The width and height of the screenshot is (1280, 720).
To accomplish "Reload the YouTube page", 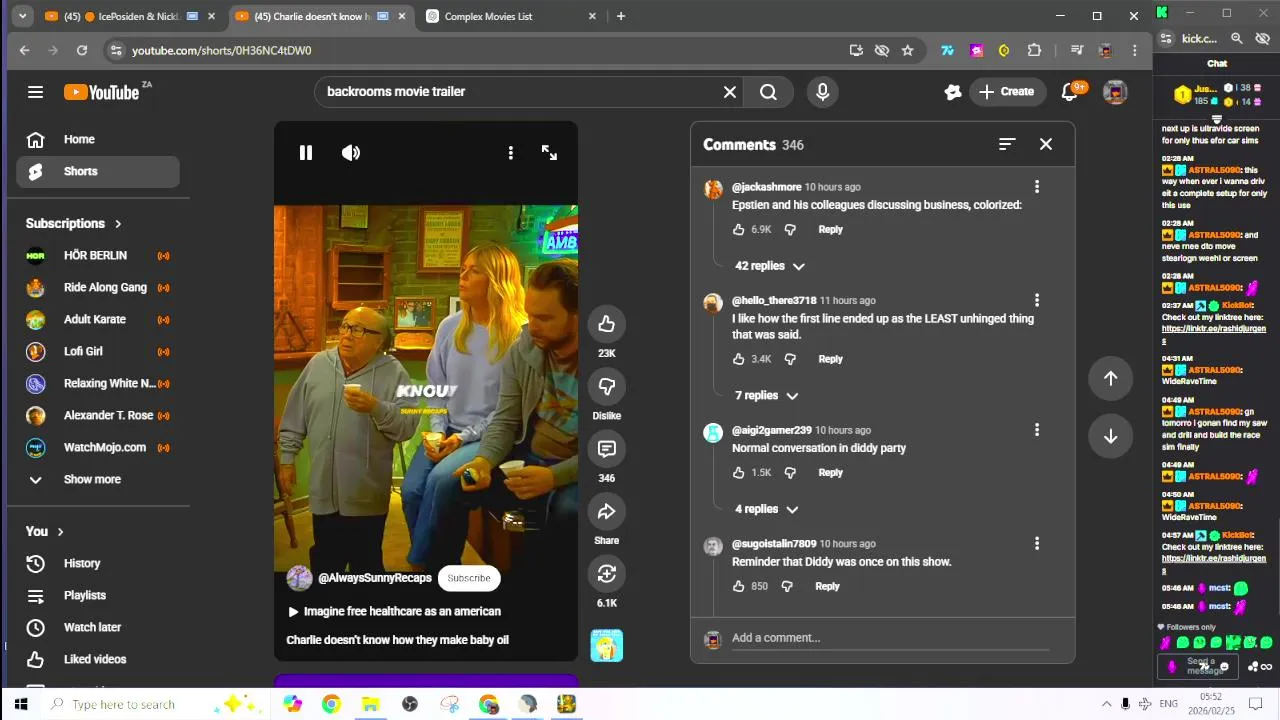I will point(82,50).
